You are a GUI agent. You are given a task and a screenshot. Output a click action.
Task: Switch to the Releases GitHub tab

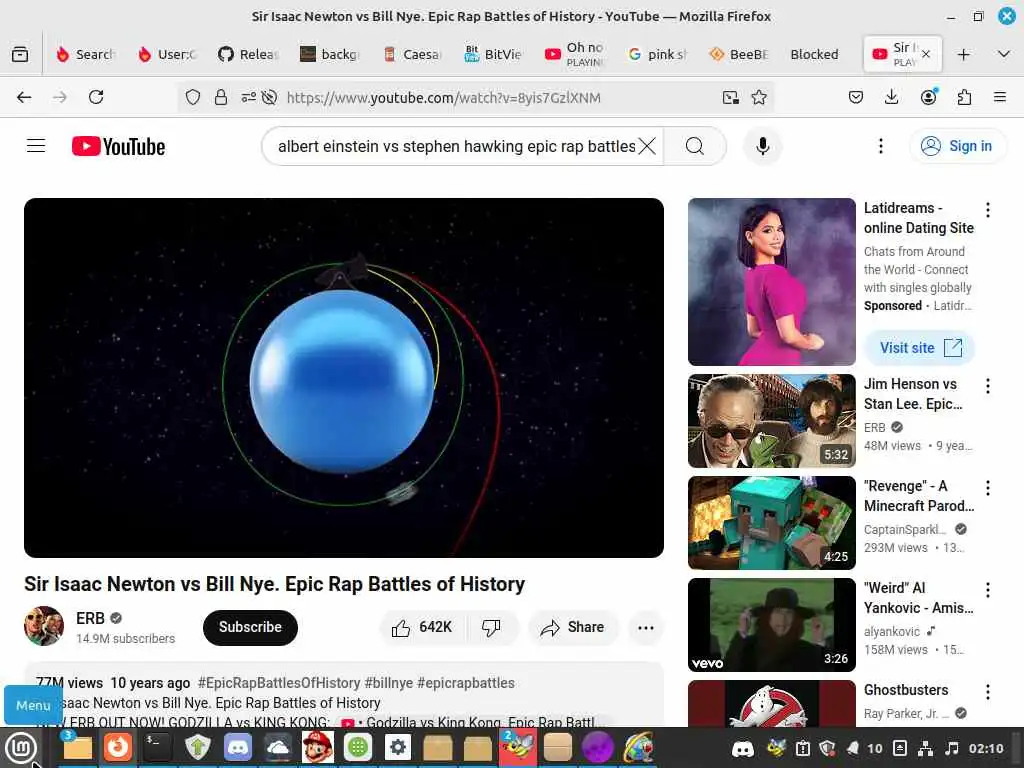point(248,54)
